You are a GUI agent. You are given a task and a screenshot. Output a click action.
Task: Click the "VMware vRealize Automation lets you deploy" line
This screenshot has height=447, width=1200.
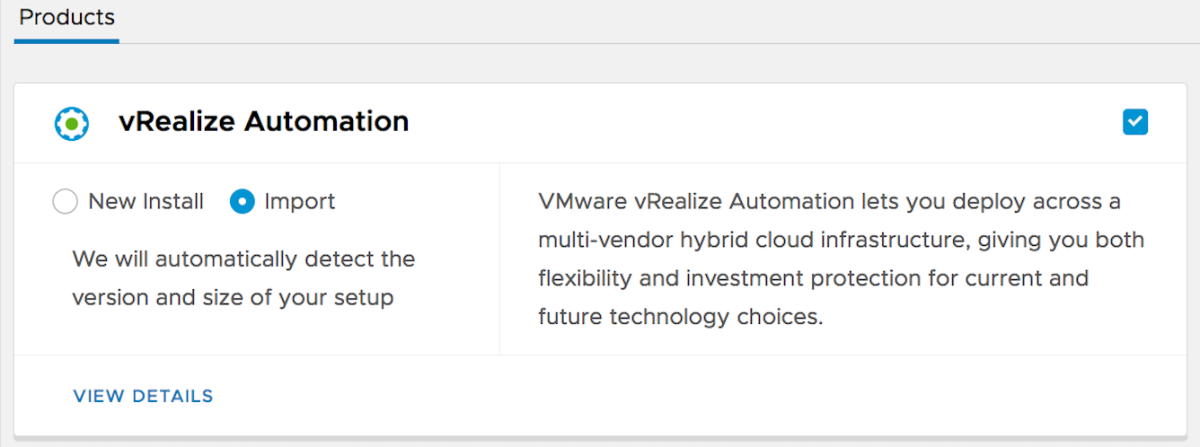tap(829, 202)
